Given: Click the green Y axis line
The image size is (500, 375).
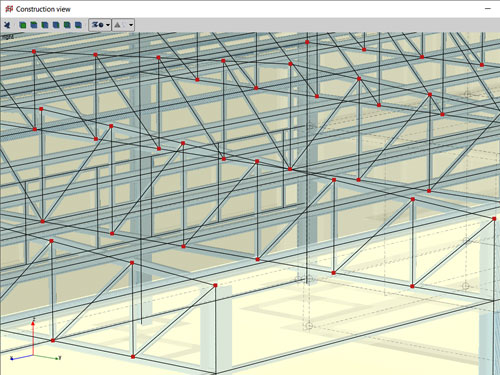Looking at the screenshot, I should click(x=47, y=357).
